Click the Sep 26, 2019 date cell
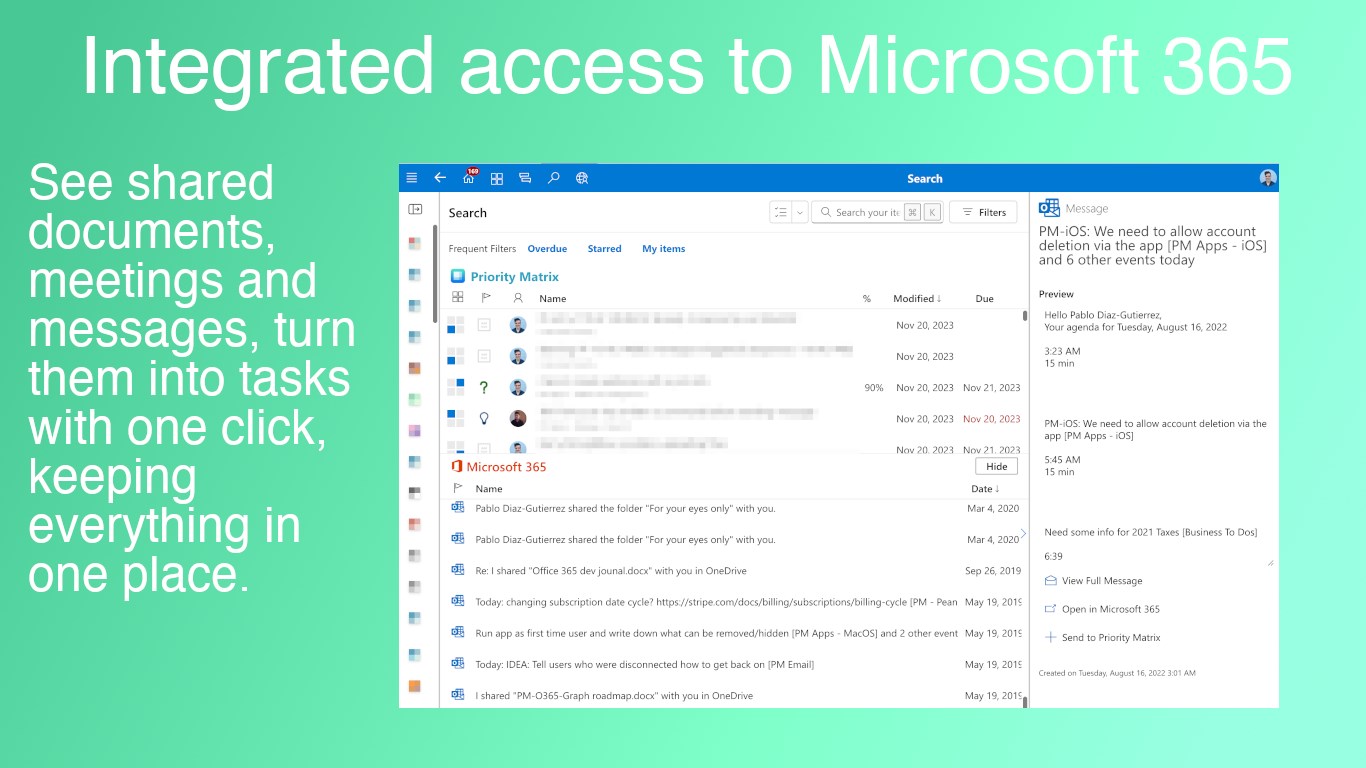The width and height of the screenshot is (1366, 768). [x=992, y=571]
